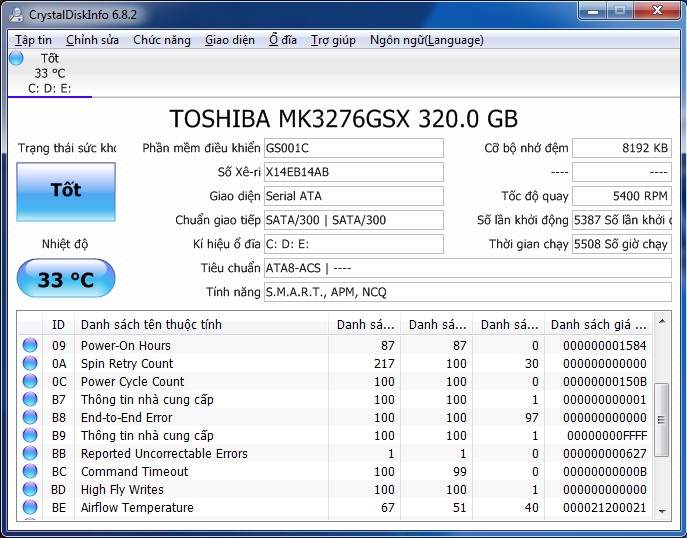Click the status orb for Spin Retry Count

click(30, 363)
